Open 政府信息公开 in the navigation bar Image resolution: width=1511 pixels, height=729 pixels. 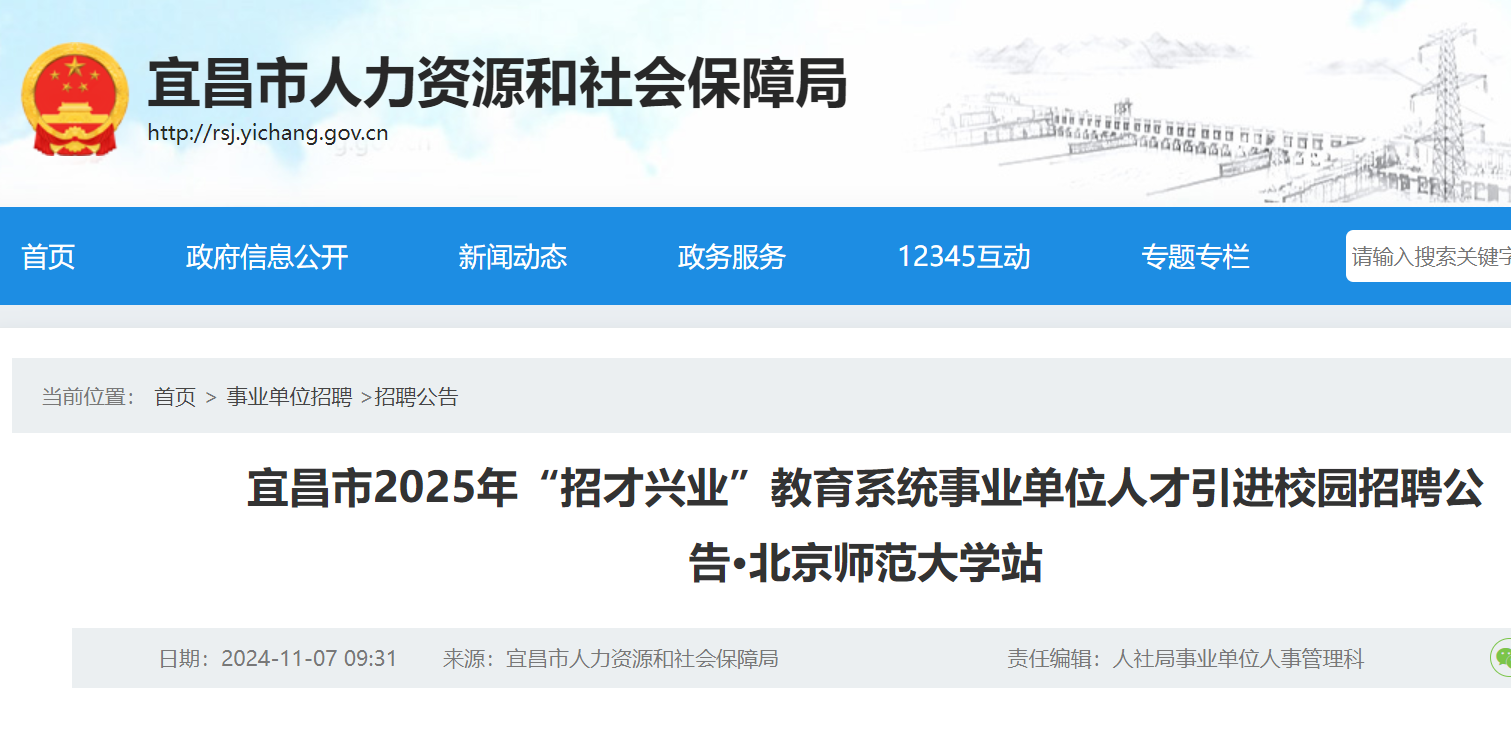pyautogui.click(x=267, y=257)
